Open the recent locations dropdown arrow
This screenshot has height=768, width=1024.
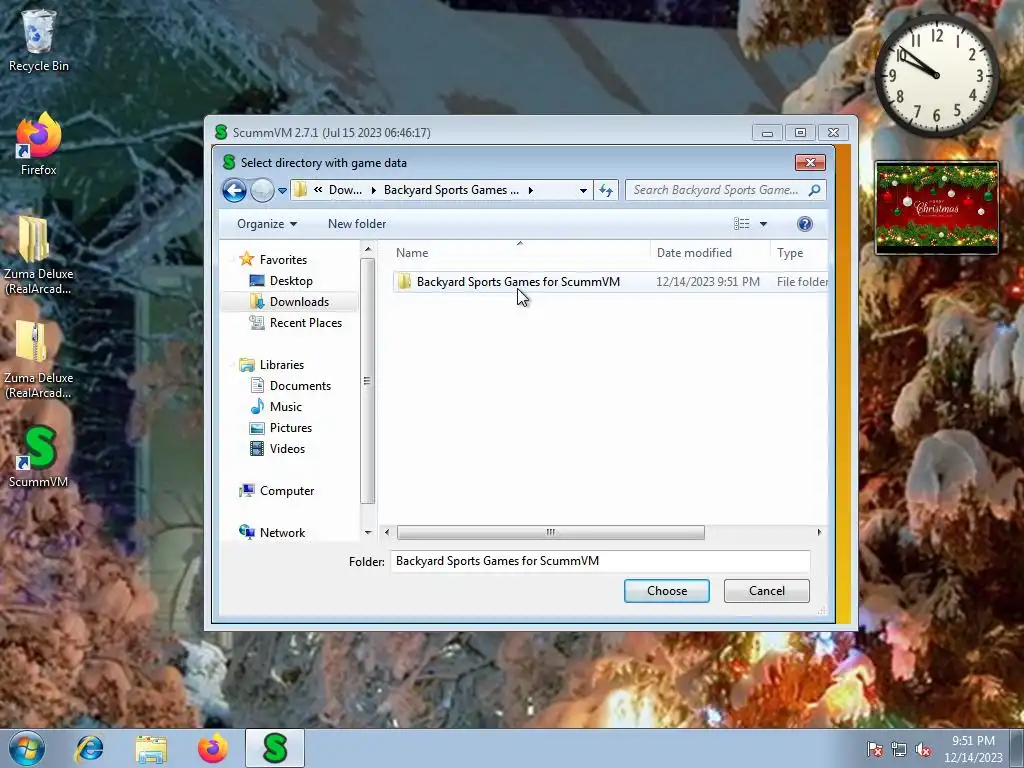tap(282, 191)
